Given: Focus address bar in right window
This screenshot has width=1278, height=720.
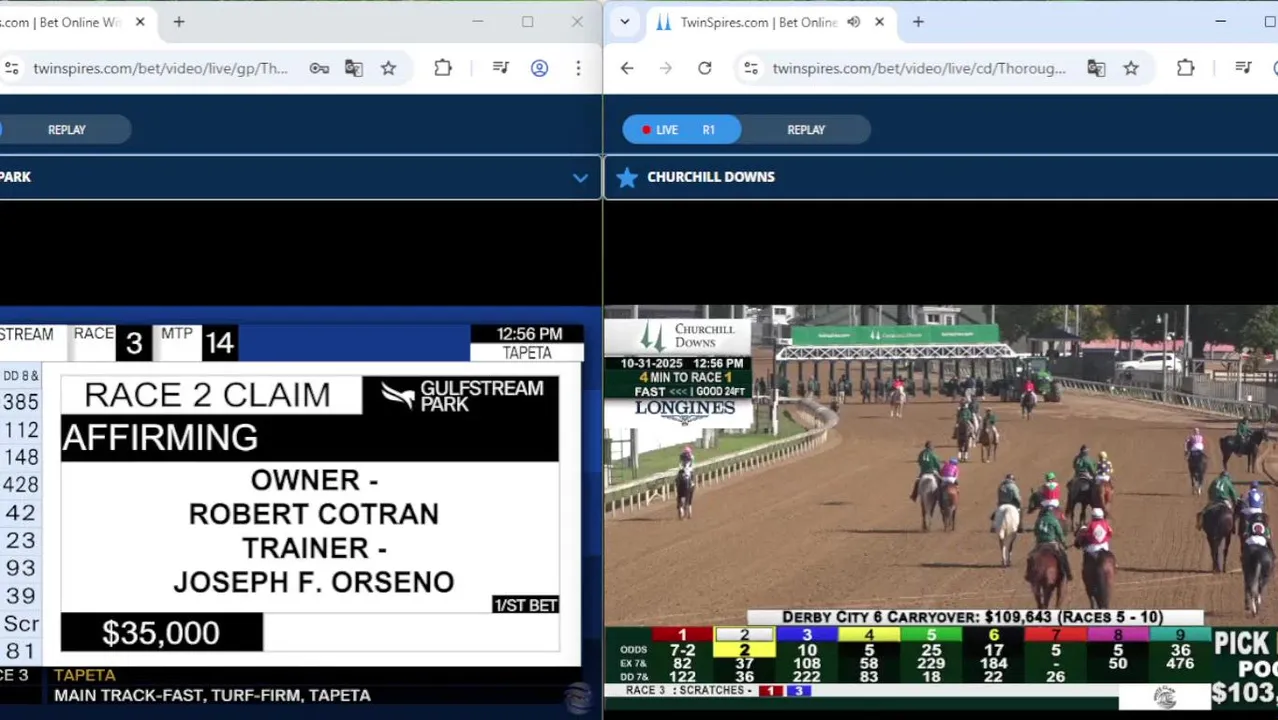Looking at the screenshot, I should click(x=919, y=68).
